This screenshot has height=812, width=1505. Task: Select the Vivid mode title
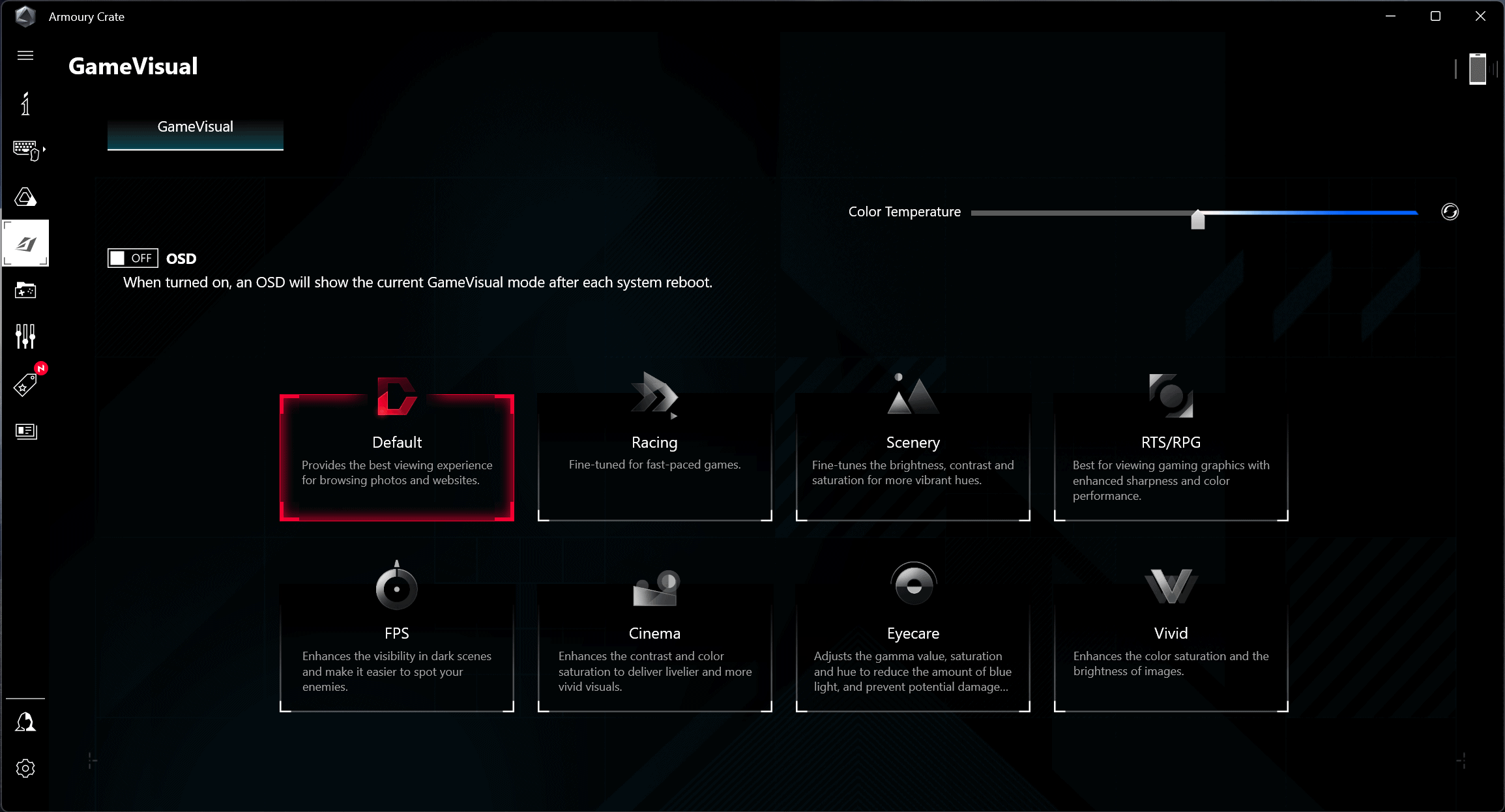click(x=1171, y=633)
